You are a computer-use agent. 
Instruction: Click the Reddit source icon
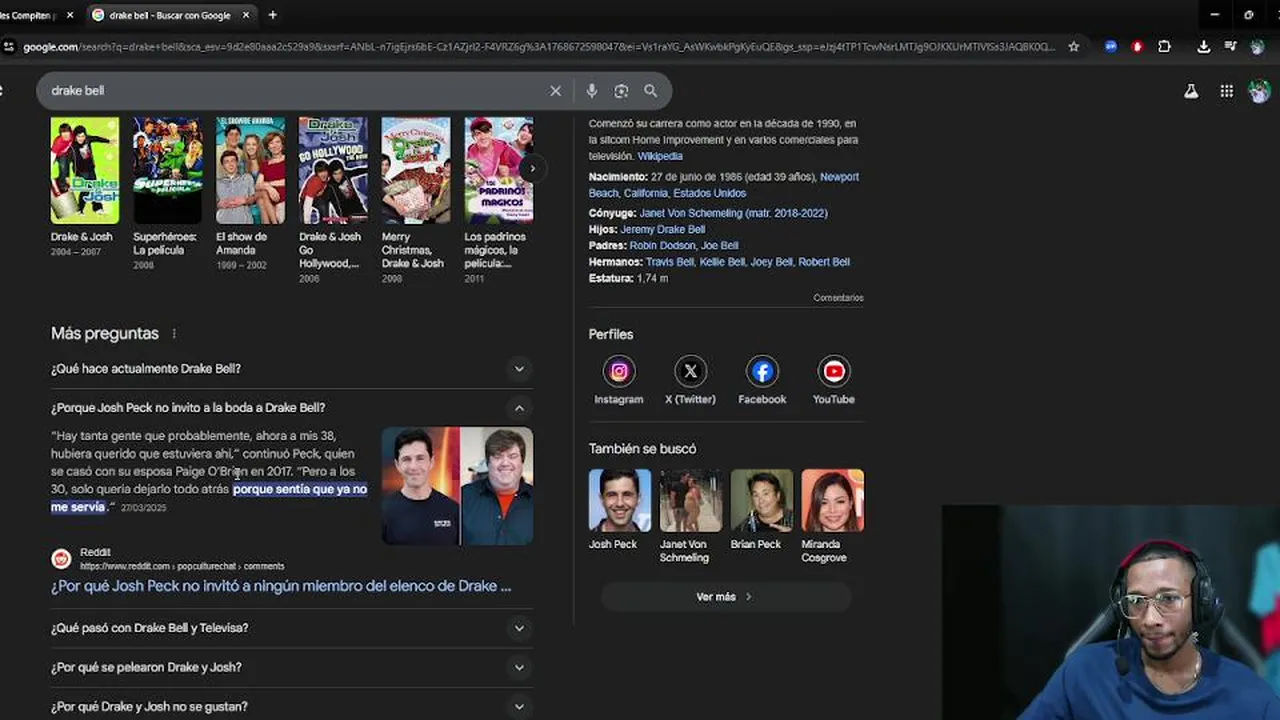click(61, 559)
